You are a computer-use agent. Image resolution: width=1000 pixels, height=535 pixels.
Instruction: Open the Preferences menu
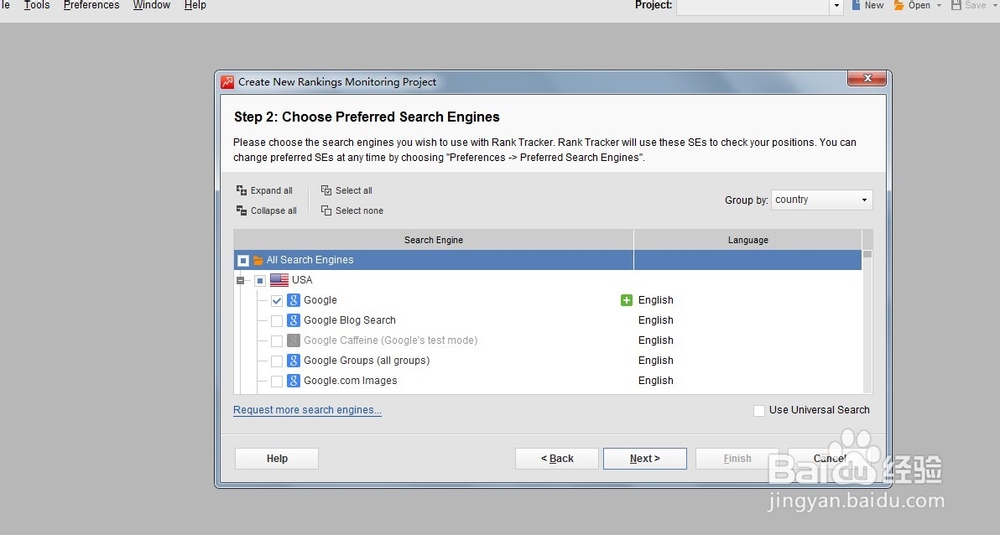[x=91, y=5]
